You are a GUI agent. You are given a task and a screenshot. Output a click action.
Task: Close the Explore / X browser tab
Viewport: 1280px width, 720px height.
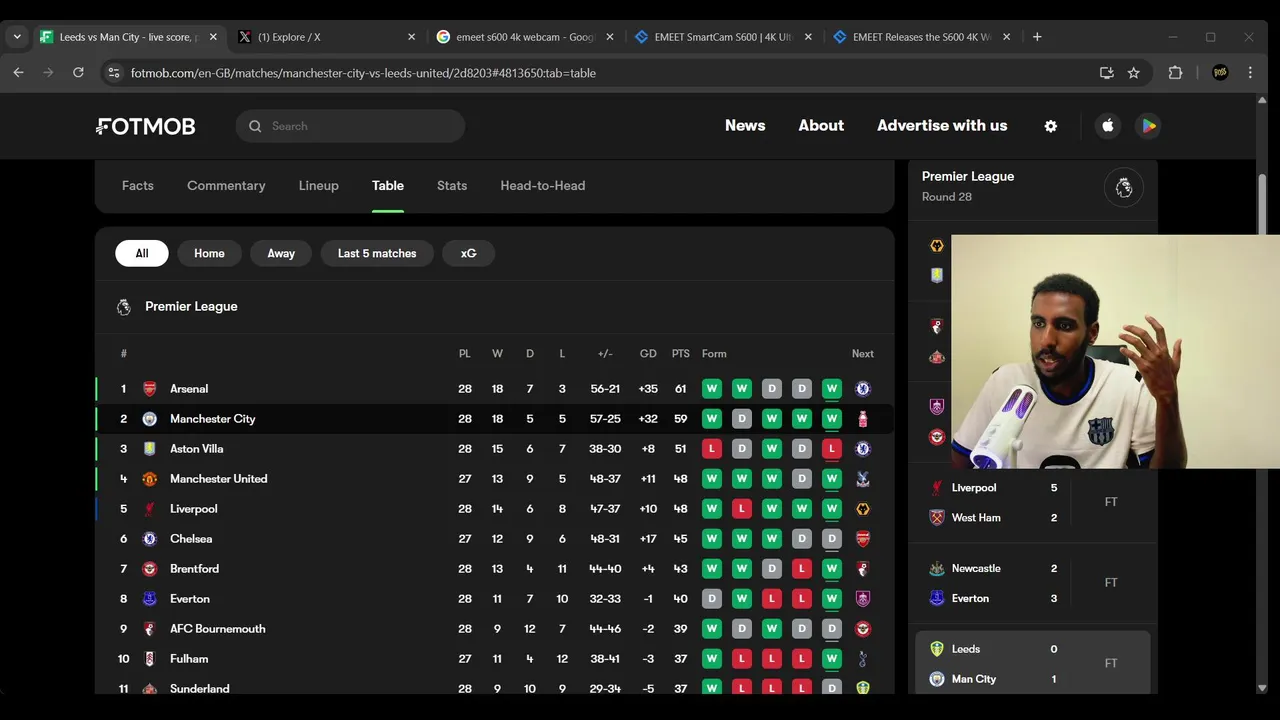[x=411, y=37]
